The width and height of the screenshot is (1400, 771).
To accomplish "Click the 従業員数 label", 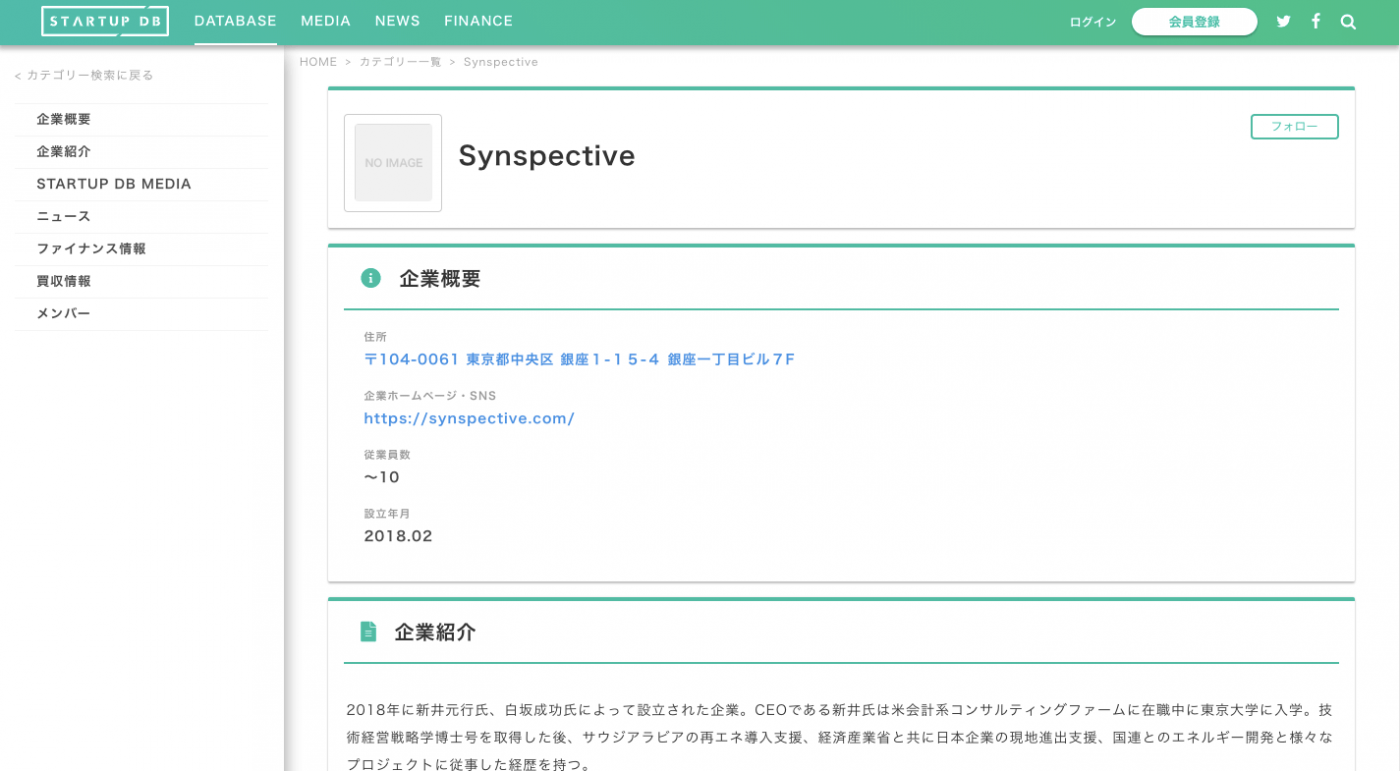I will (387, 455).
